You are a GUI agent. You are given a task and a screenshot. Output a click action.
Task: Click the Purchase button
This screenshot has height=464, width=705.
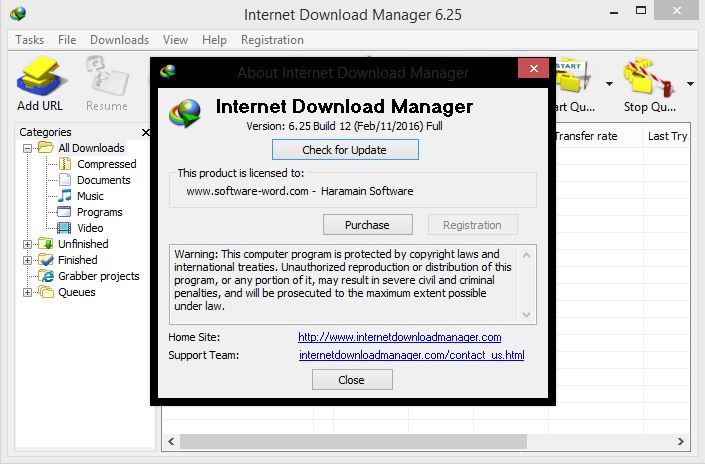pyautogui.click(x=367, y=224)
